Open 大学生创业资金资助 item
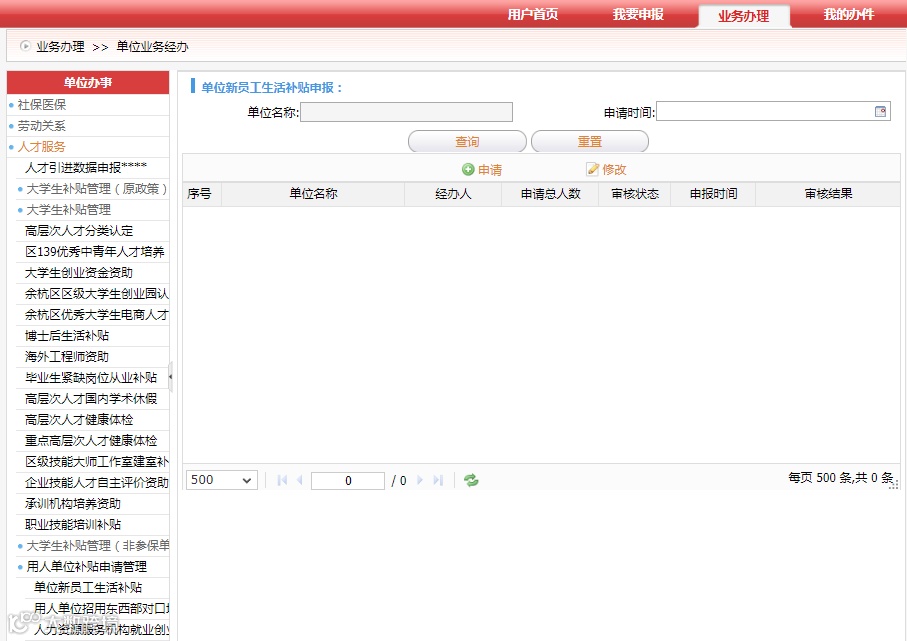The image size is (907, 641). 79,272
